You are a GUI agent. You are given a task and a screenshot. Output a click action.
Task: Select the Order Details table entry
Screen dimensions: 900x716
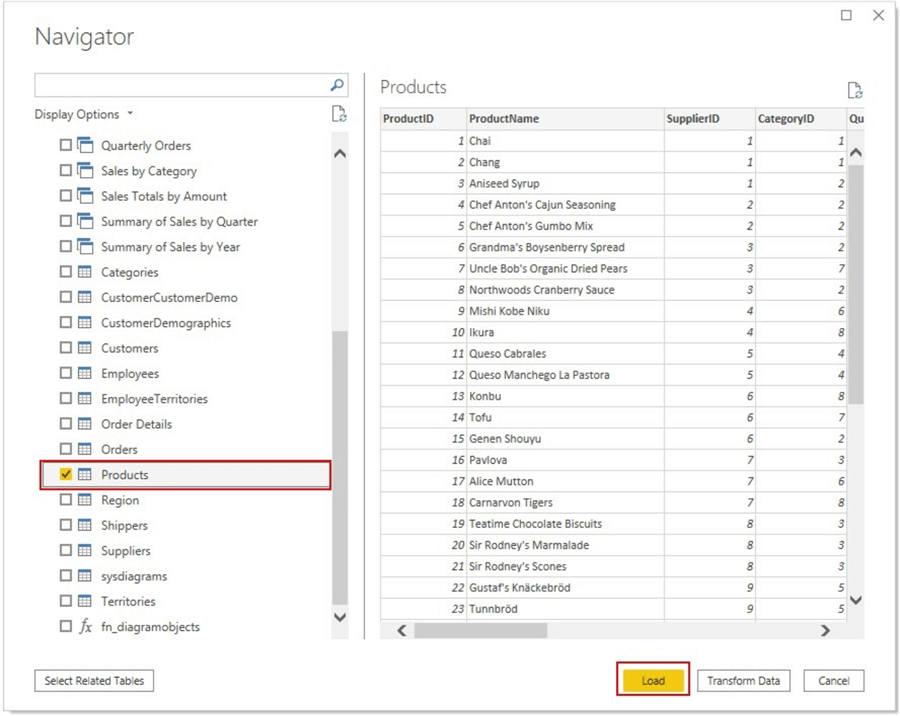[136, 424]
